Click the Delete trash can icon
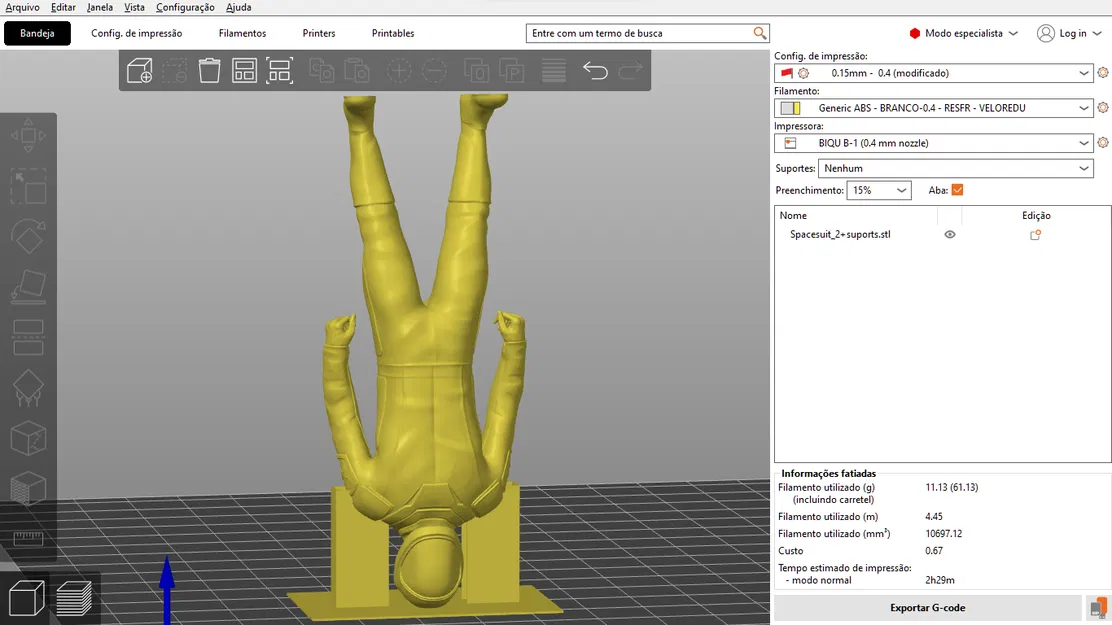 209,70
